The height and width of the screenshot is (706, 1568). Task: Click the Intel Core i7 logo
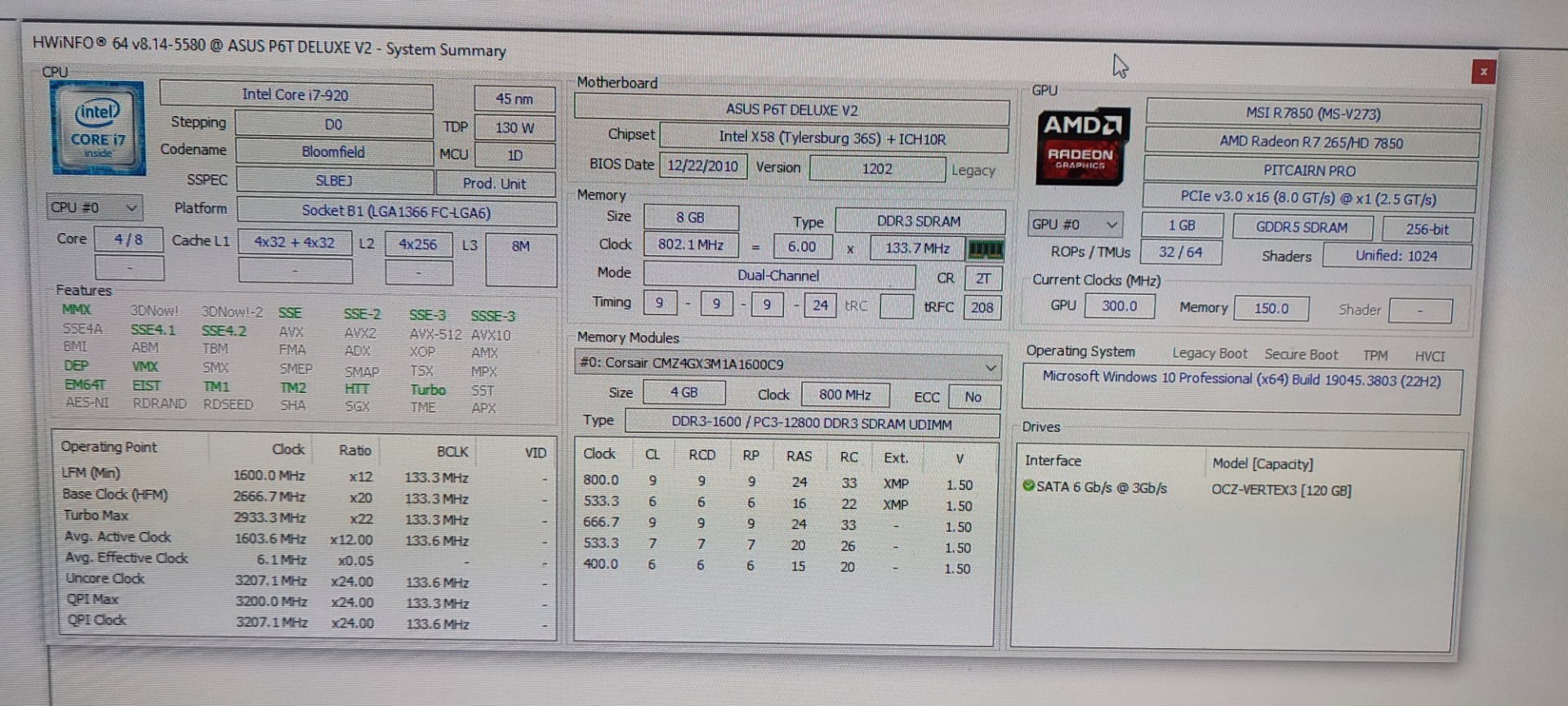[99, 127]
